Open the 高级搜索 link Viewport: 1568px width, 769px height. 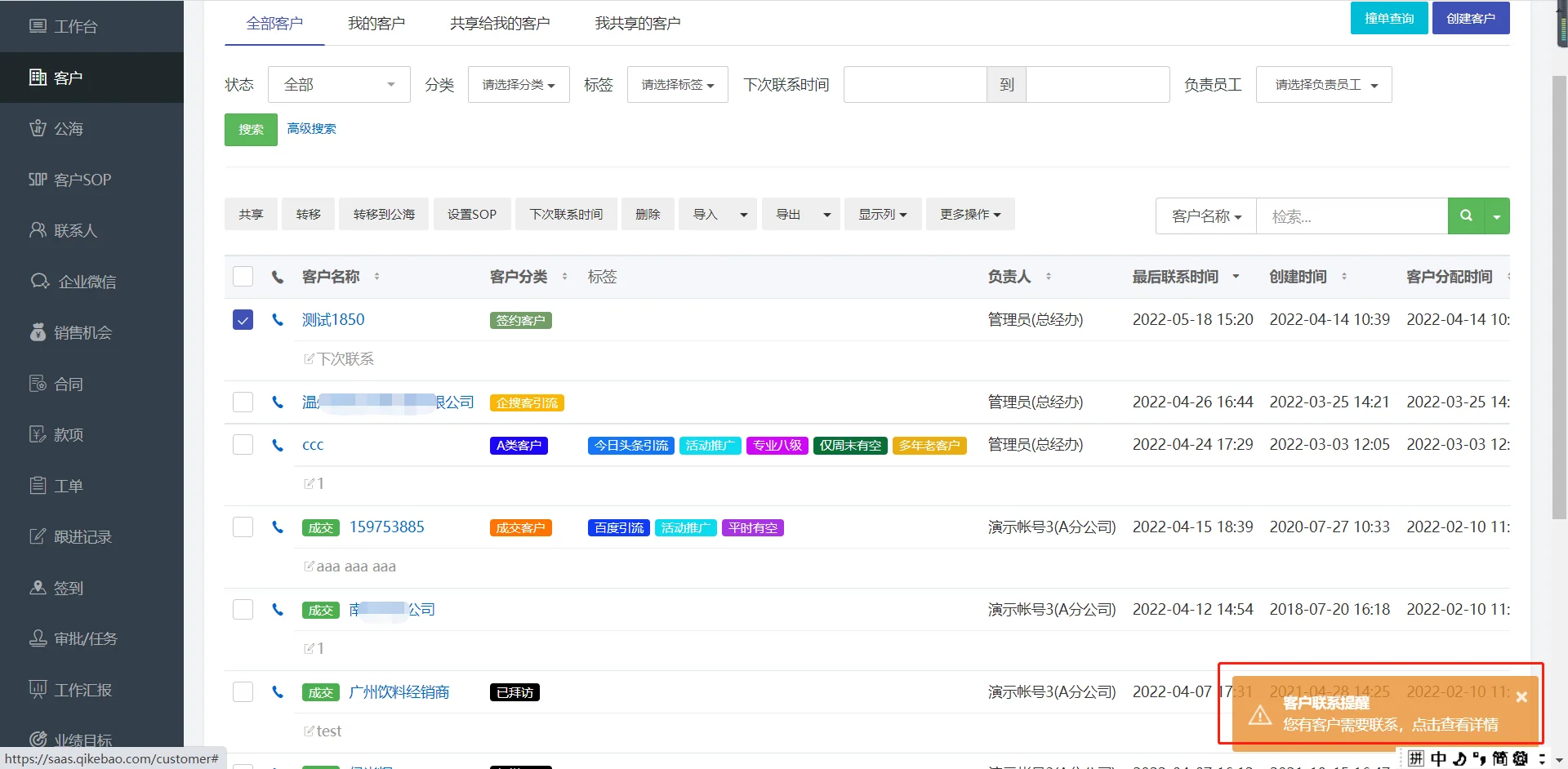(x=311, y=129)
